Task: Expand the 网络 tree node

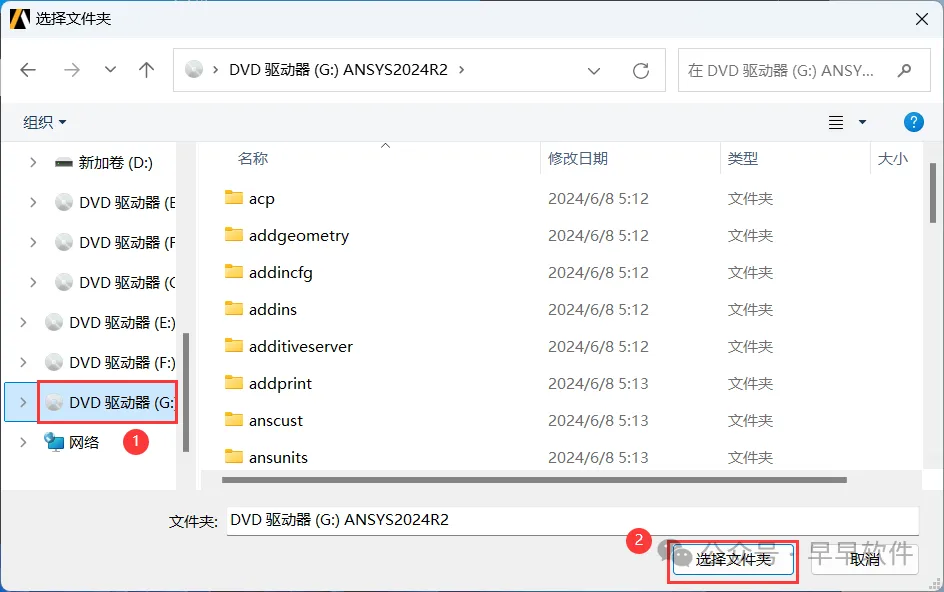Action: (x=23, y=442)
